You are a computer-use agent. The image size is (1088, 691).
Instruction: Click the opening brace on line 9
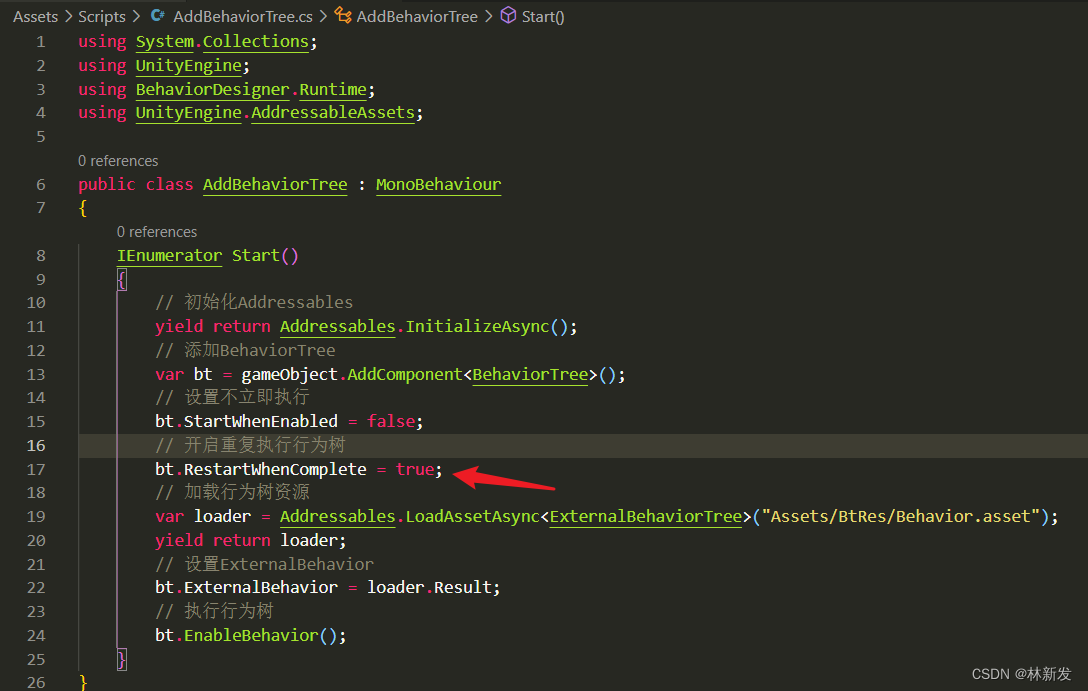121,280
